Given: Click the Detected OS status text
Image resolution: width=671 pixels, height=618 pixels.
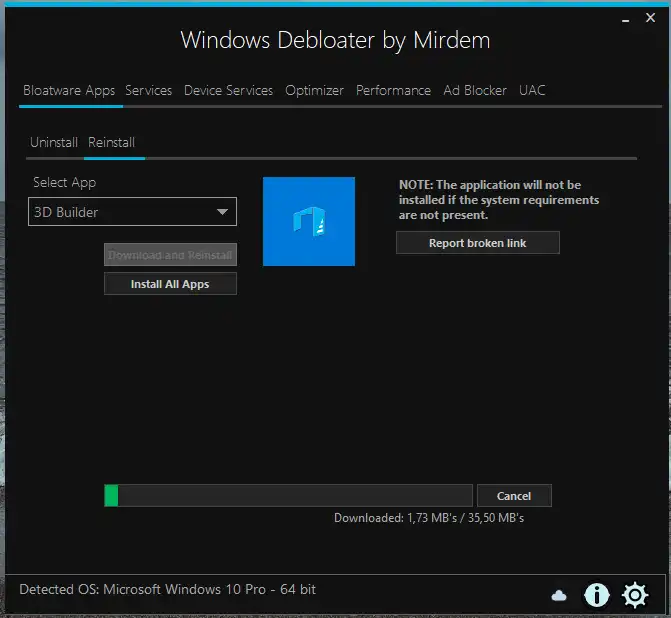Looking at the screenshot, I should click(x=168, y=590).
